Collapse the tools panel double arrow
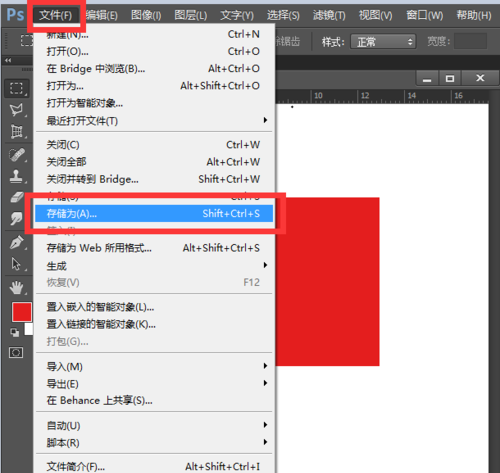Screen dimensions: 500x473 click(8, 60)
